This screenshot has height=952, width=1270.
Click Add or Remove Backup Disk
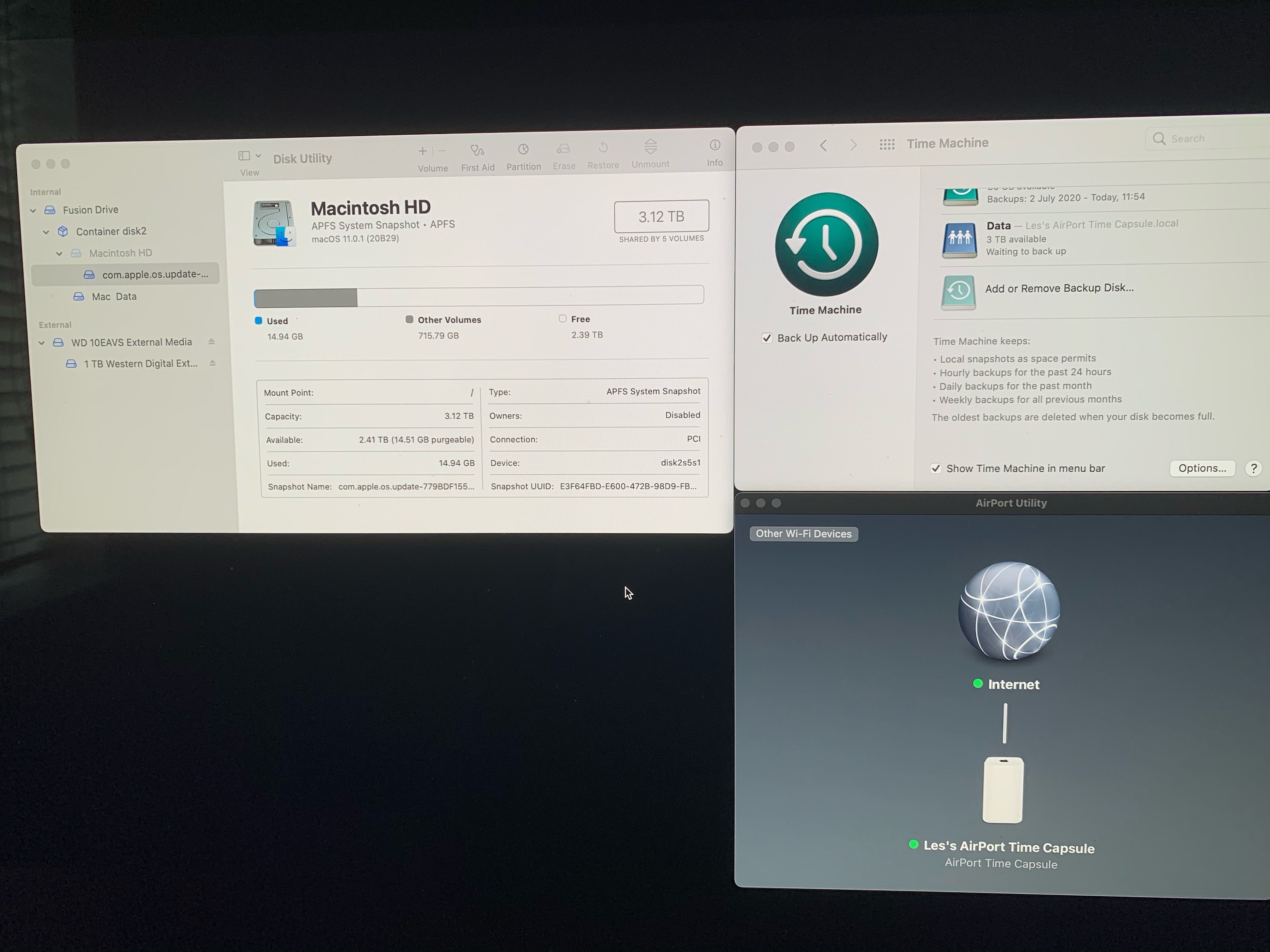(1059, 288)
